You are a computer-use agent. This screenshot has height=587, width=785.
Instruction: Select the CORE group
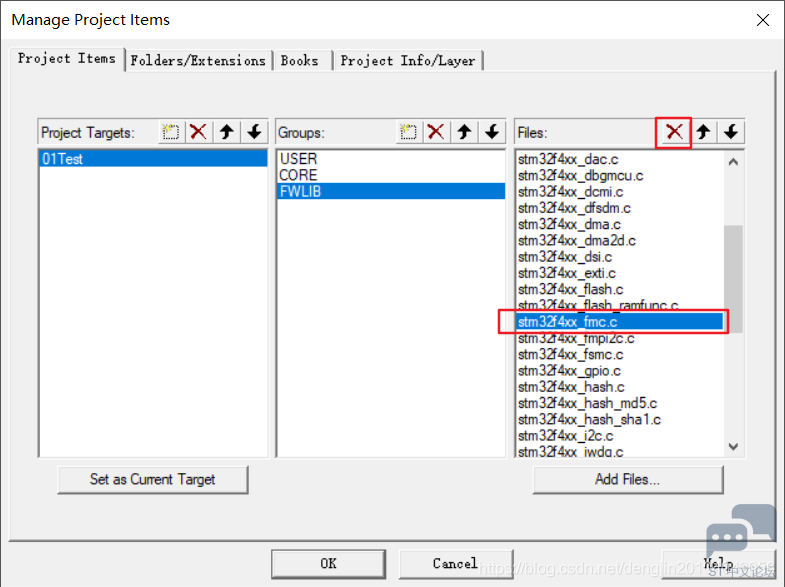point(390,175)
